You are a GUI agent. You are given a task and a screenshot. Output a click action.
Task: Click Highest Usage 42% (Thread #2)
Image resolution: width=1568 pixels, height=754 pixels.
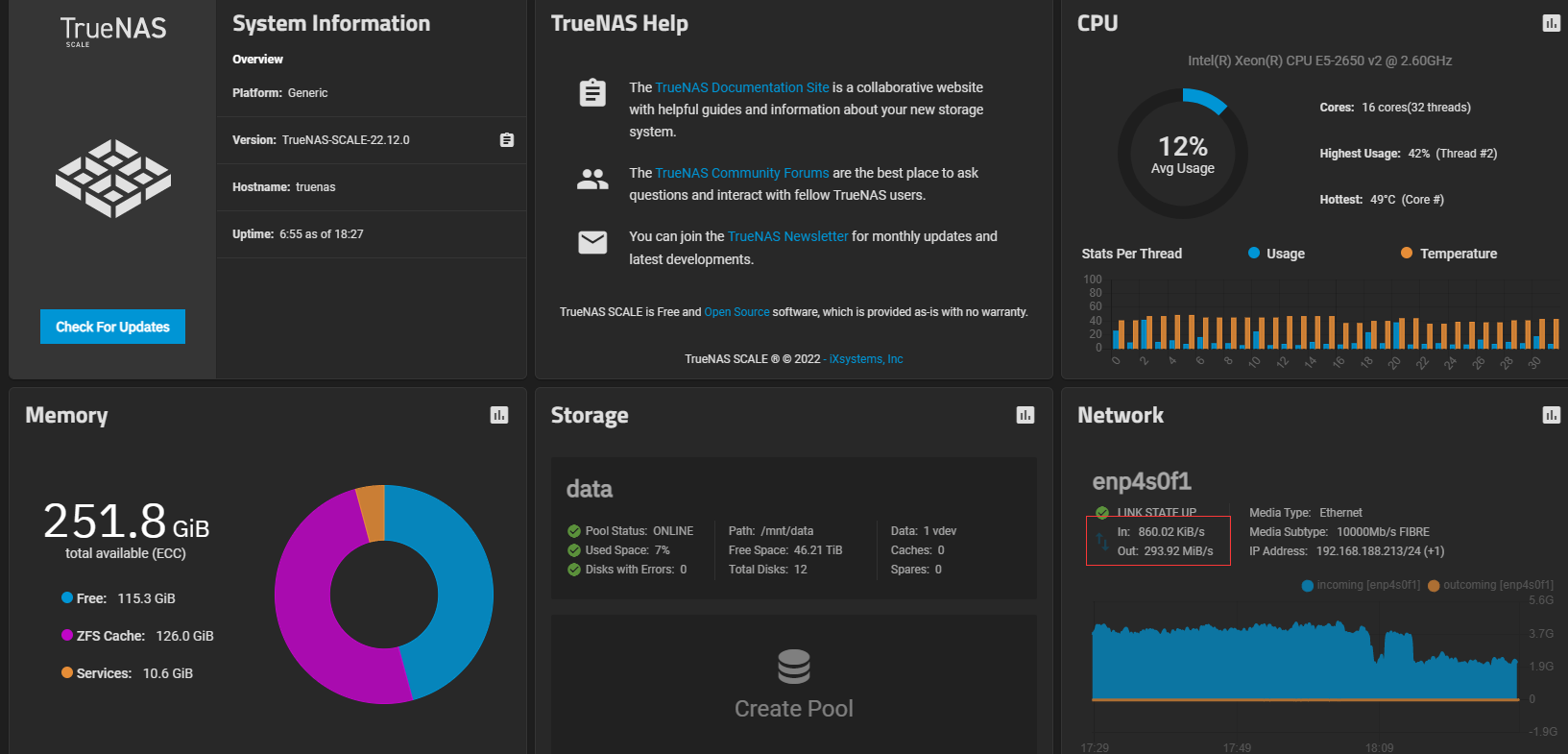tap(1409, 154)
